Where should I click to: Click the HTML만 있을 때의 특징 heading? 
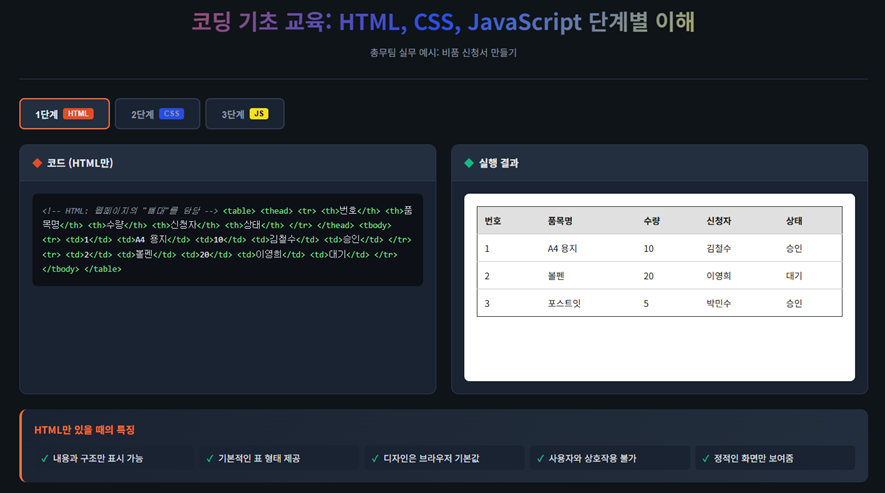(x=84, y=430)
